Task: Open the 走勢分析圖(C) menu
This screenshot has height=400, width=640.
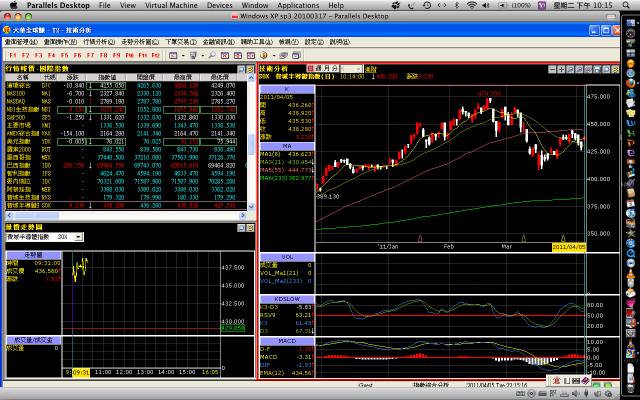Action: (x=140, y=42)
